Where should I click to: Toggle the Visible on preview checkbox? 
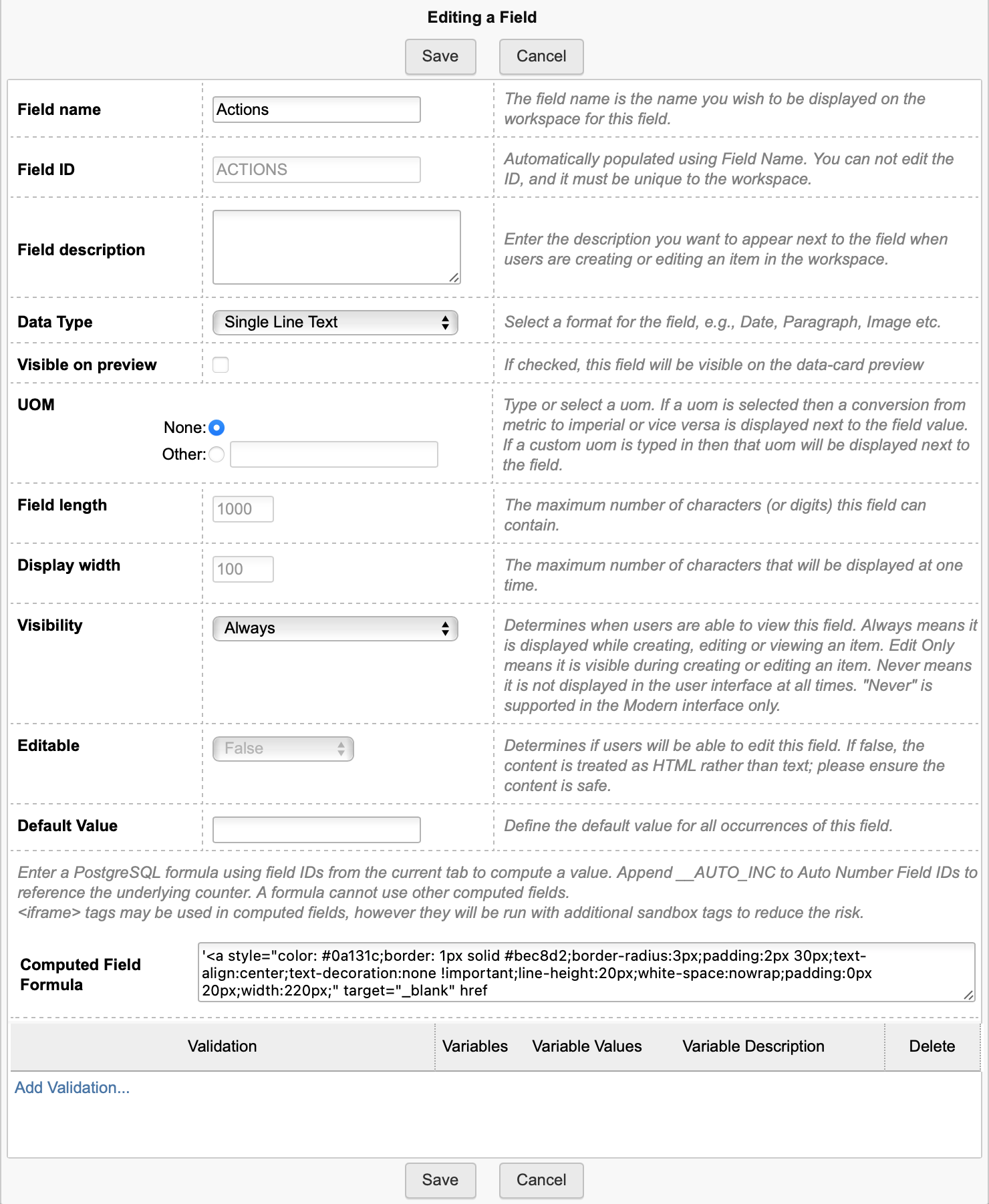pos(221,365)
